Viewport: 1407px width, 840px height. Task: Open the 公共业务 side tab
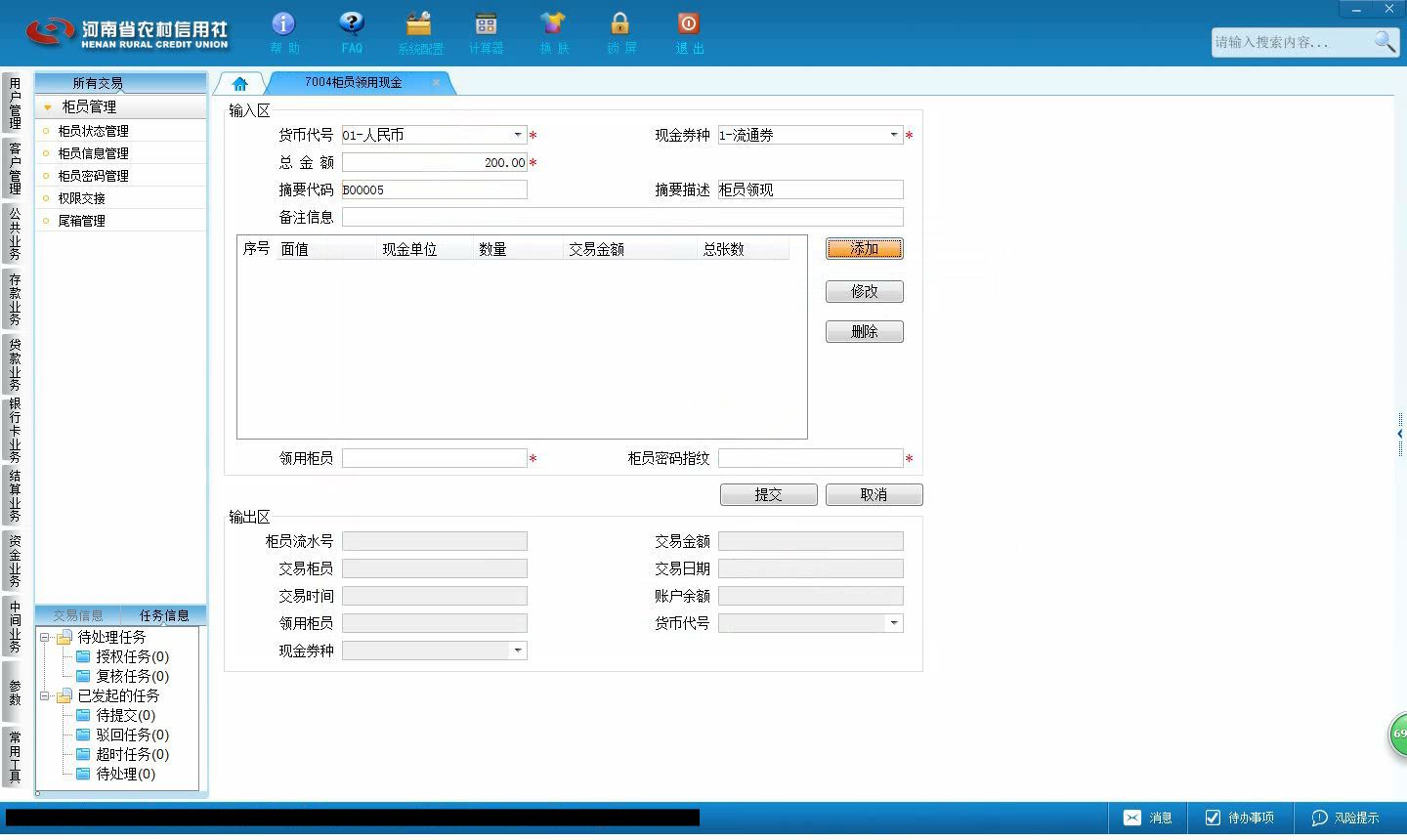click(14, 233)
